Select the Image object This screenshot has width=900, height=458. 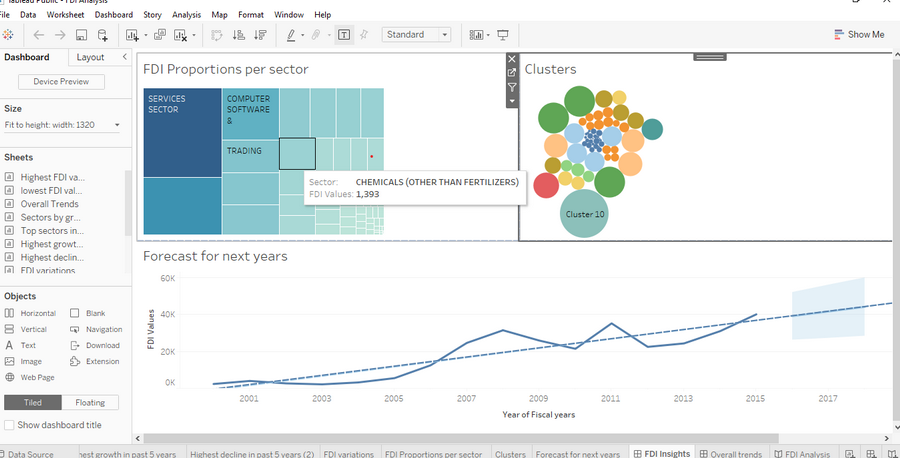click(24, 362)
